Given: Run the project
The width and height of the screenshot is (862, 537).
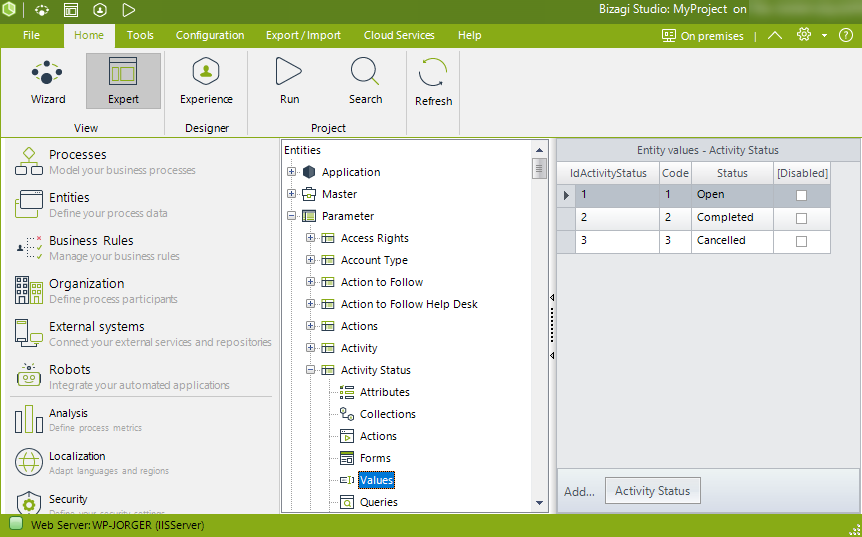Looking at the screenshot, I should [x=289, y=81].
